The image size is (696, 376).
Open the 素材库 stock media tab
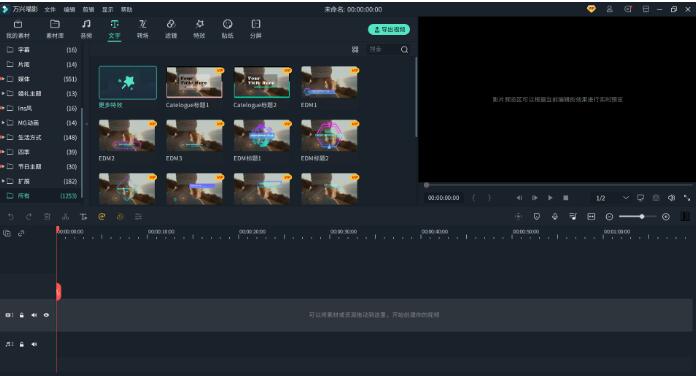coord(55,29)
